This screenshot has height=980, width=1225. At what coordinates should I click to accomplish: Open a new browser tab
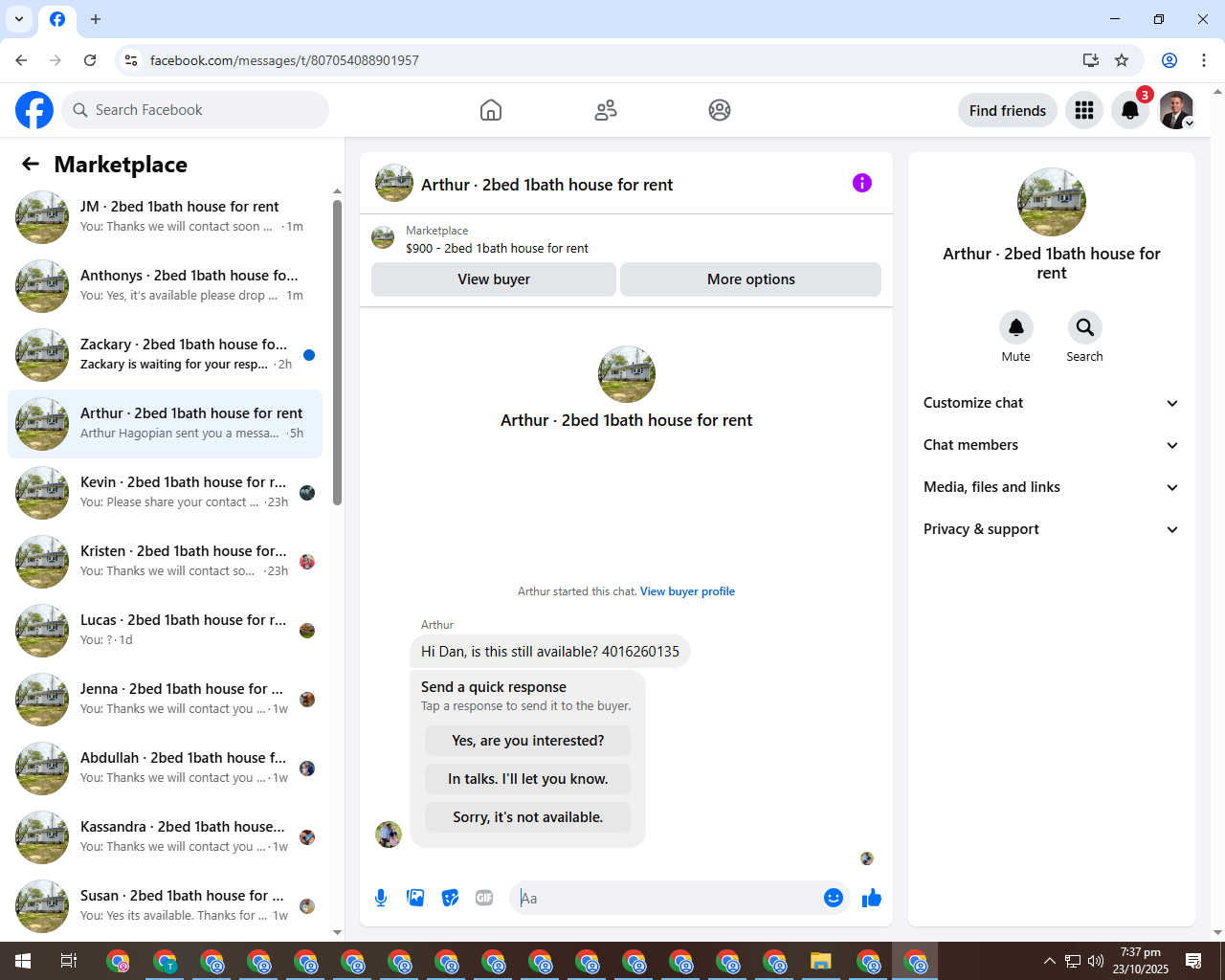click(96, 19)
